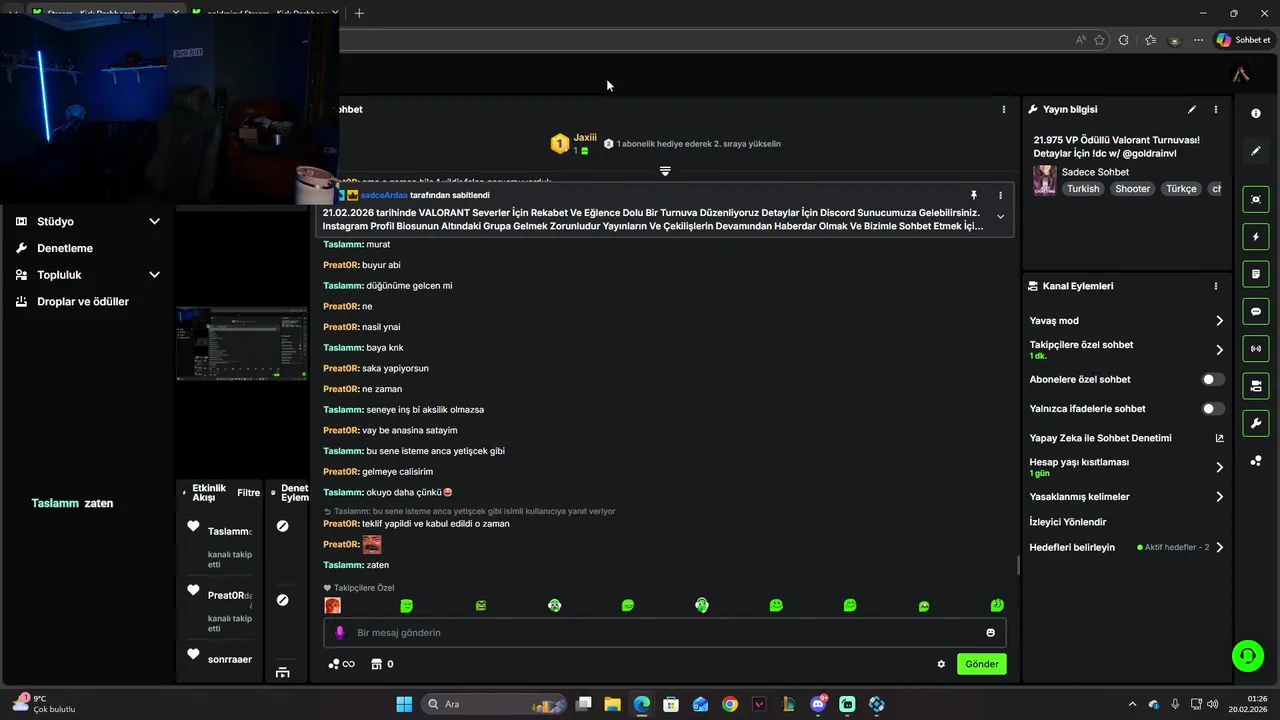Click the stream preview thumbnail in left panel
Viewport: 1280px width, 720px height.
tap(242, 344)
